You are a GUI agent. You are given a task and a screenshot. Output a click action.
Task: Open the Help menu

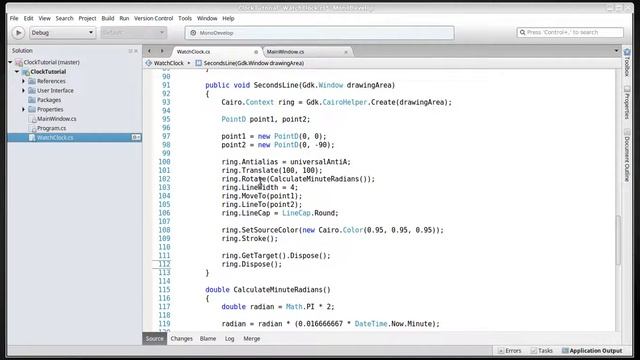click(228, 18)
